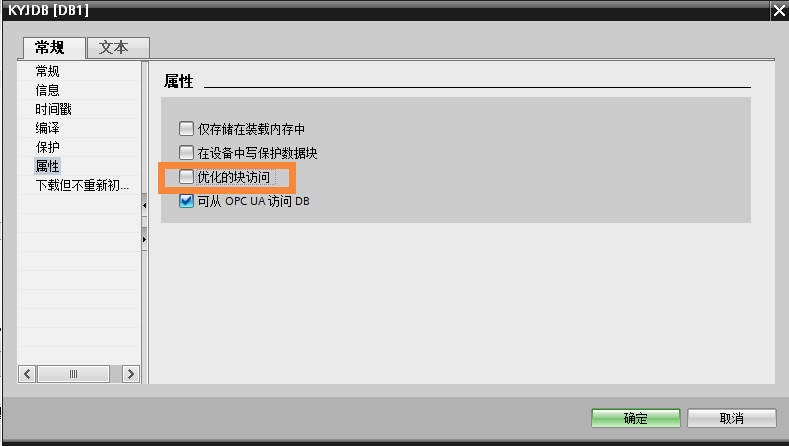Click the 取消 button
789x446 pixels.
732,418
